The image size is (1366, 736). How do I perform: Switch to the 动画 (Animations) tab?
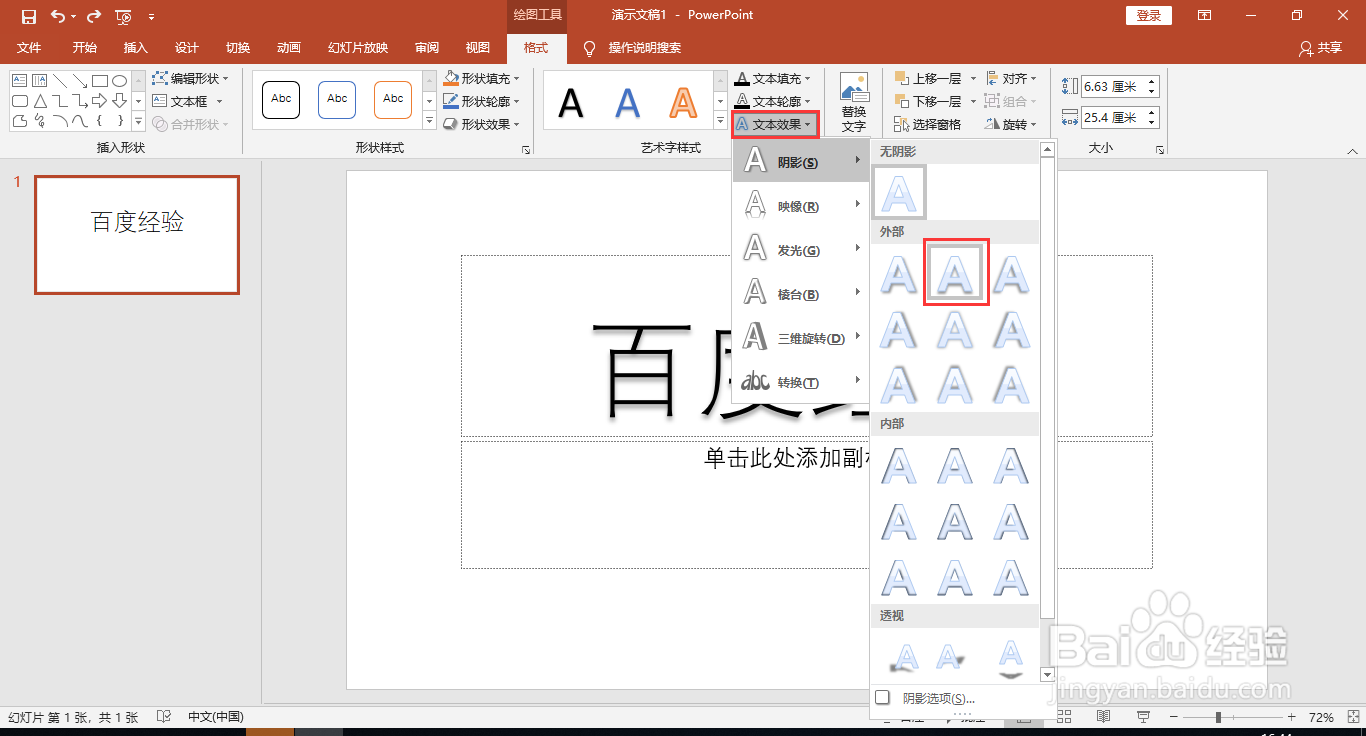288,48
